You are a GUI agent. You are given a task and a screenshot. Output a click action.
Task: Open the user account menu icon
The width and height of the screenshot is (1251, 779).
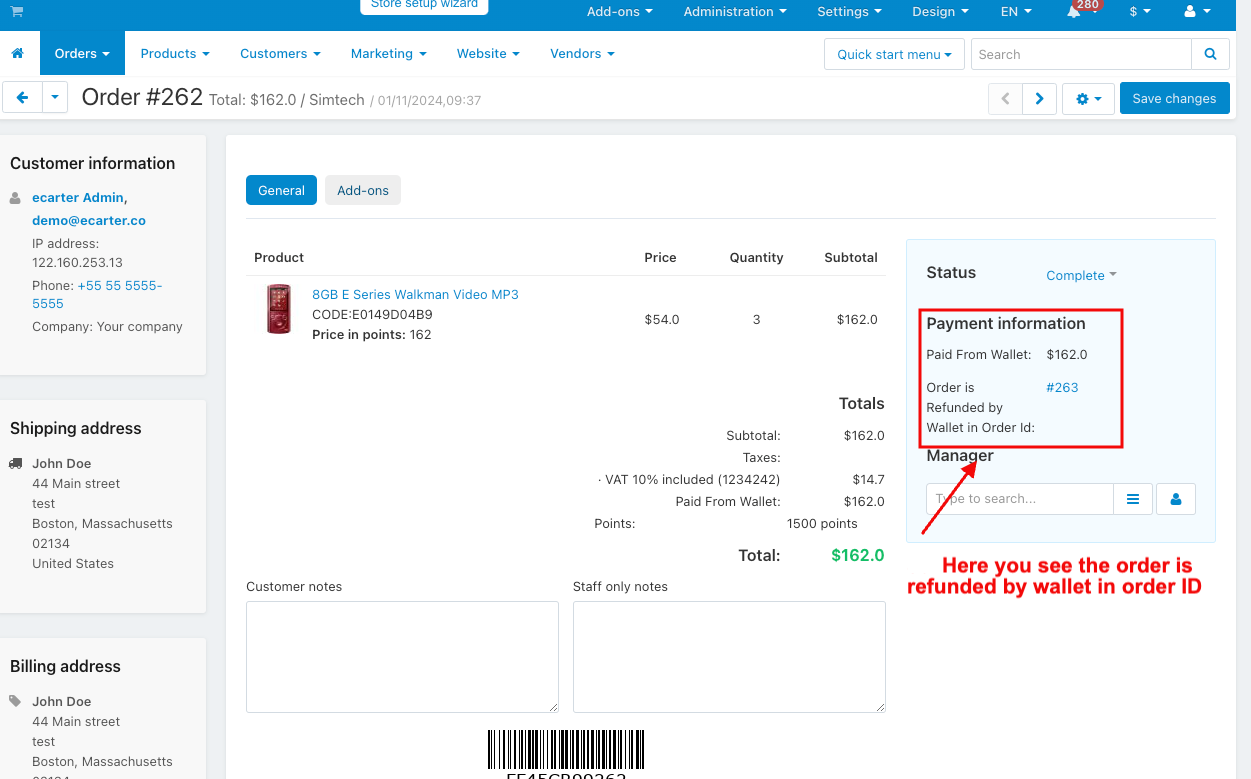(1196, 12)
